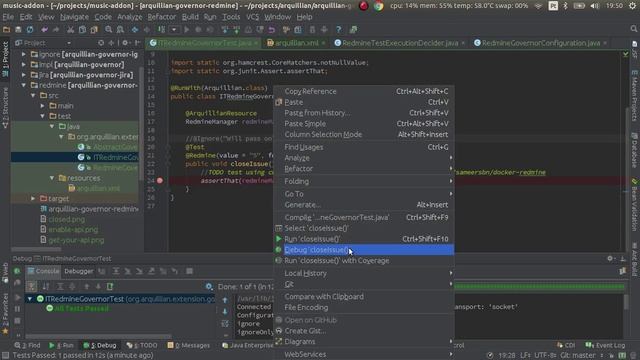Click Debug panel settings gear icon
The image size is (640, 360).
pyautogui.click(x=610, y=258)
